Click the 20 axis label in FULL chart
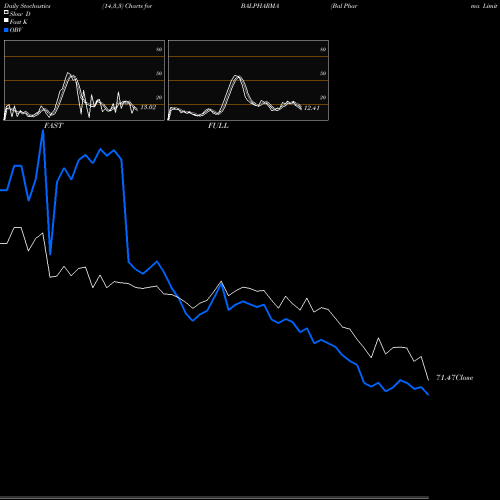Screen dimensions: 500x500 [323, 97]
